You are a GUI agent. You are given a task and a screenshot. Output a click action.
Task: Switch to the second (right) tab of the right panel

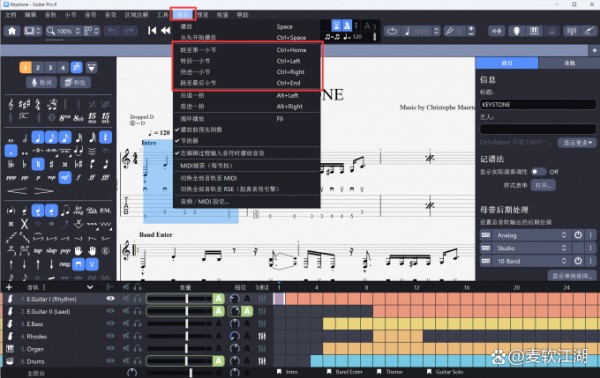click(x=569, y=63)
